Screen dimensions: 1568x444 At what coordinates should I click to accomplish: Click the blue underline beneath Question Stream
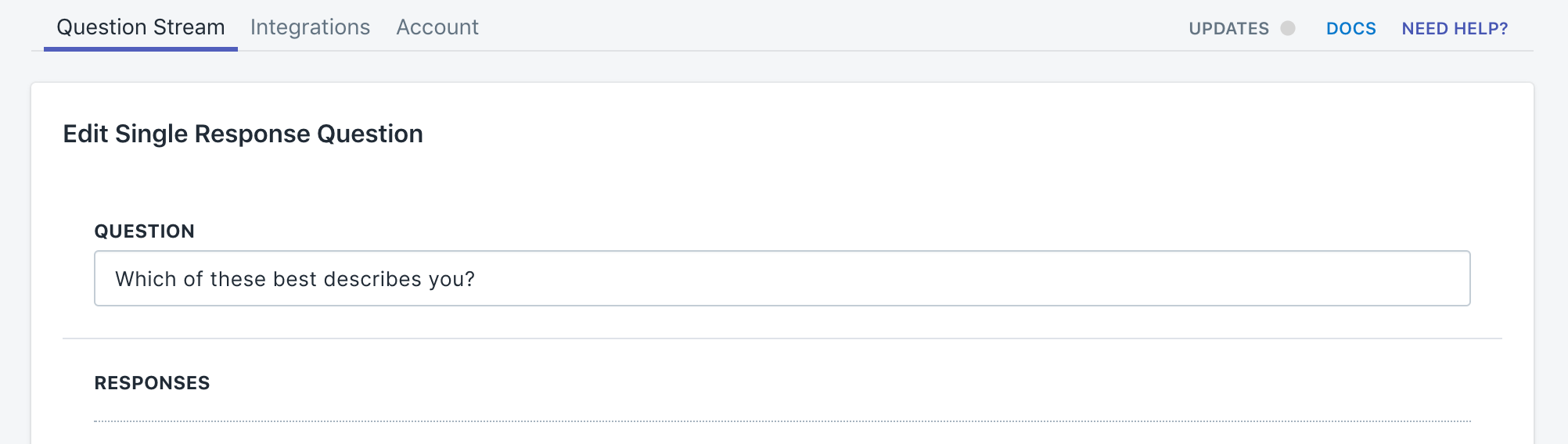pos(141,49)
